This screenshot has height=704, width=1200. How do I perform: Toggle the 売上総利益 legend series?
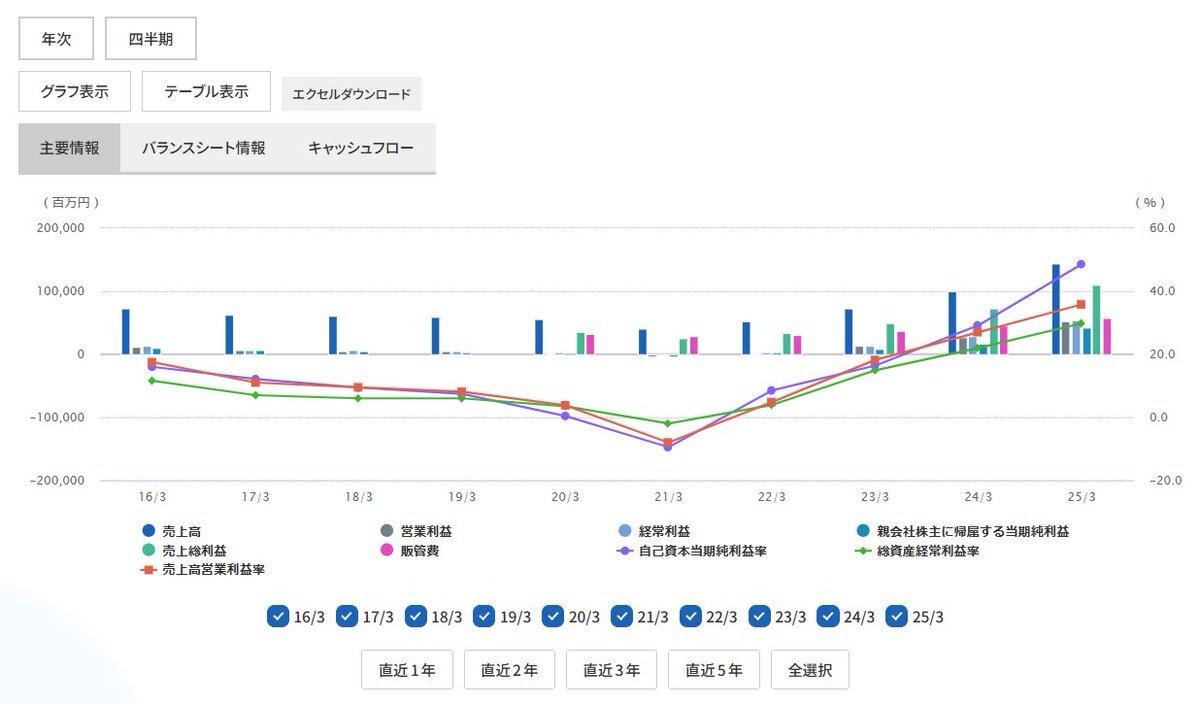coord(186,551)
